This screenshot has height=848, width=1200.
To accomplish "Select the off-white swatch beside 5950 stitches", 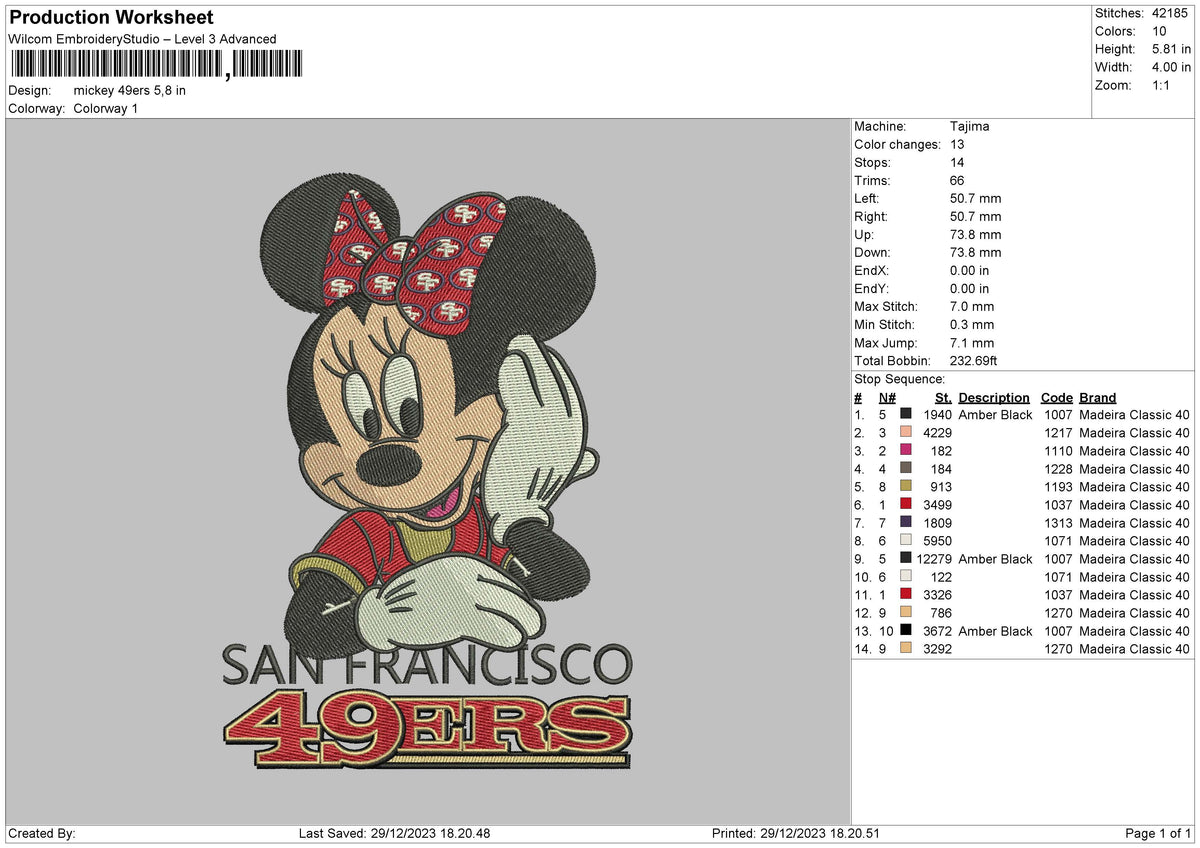I will [x=906, y=539].
